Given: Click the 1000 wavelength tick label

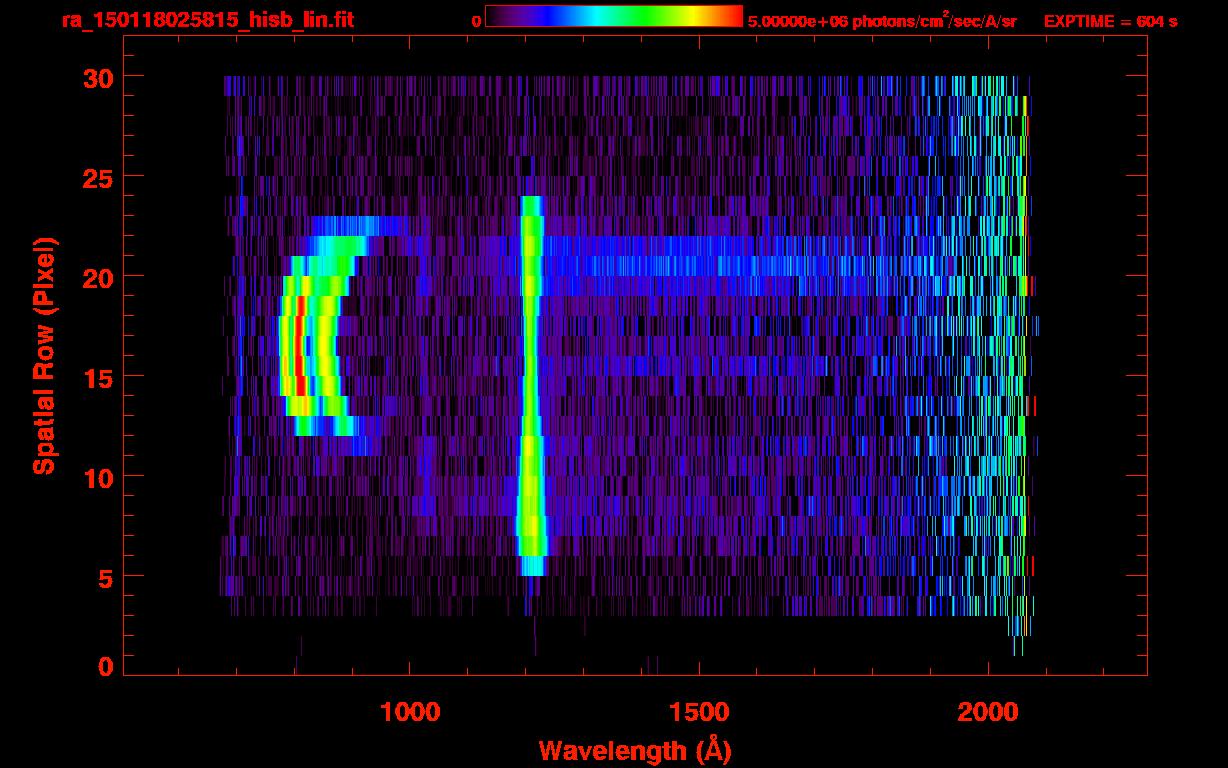Looking at the screenshot, I should tap(410, 711).
